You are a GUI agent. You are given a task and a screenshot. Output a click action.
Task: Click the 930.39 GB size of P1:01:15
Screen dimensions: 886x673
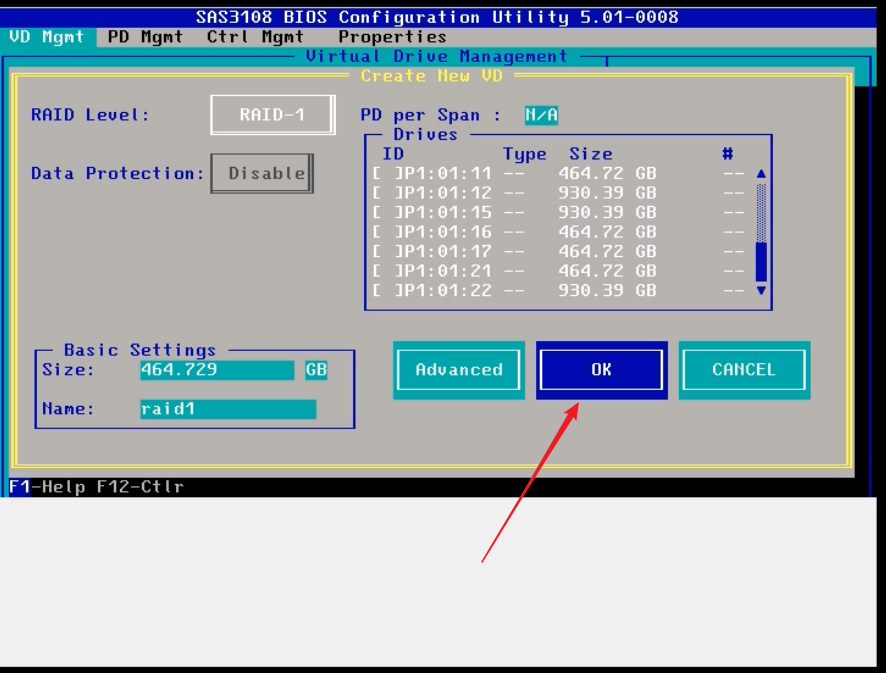(607, 212)
